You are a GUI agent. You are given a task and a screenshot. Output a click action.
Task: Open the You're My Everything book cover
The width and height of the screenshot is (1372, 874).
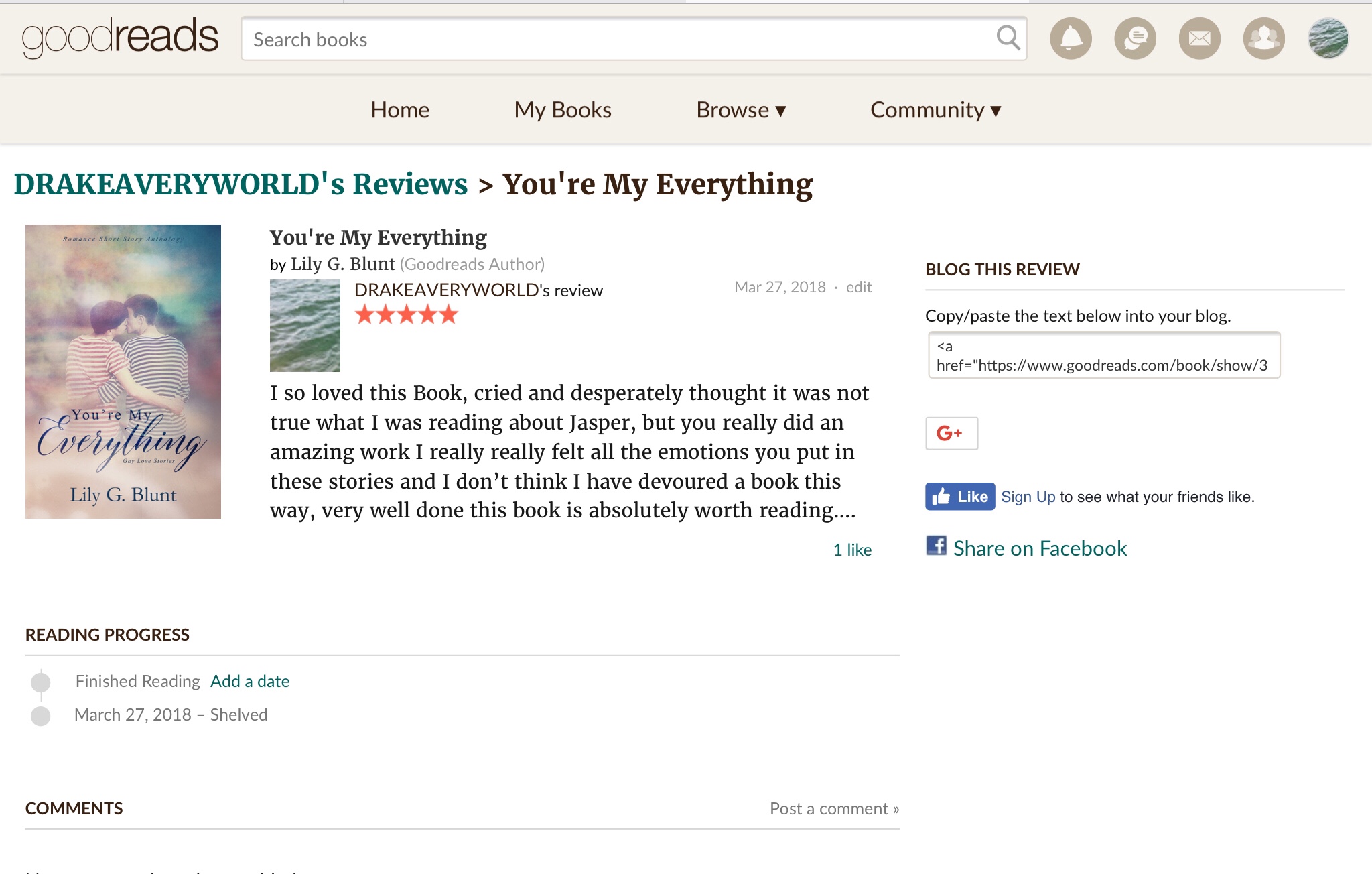[x=123, y=371]
